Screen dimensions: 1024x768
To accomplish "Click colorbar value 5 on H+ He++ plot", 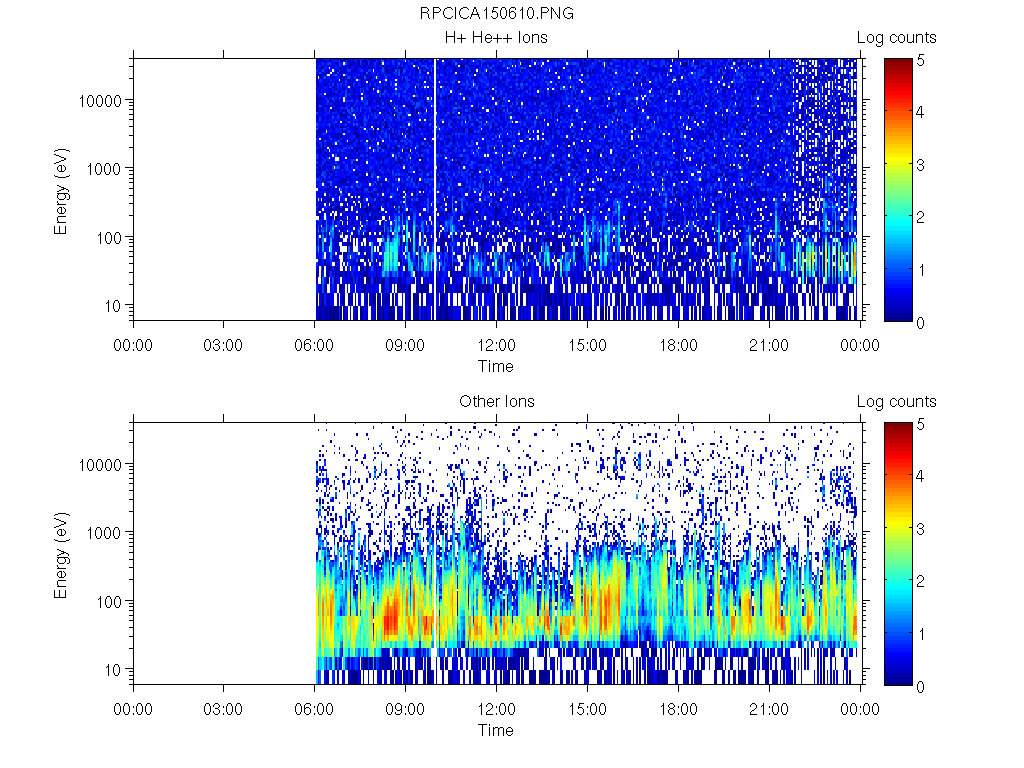I will tap(920, 61).
